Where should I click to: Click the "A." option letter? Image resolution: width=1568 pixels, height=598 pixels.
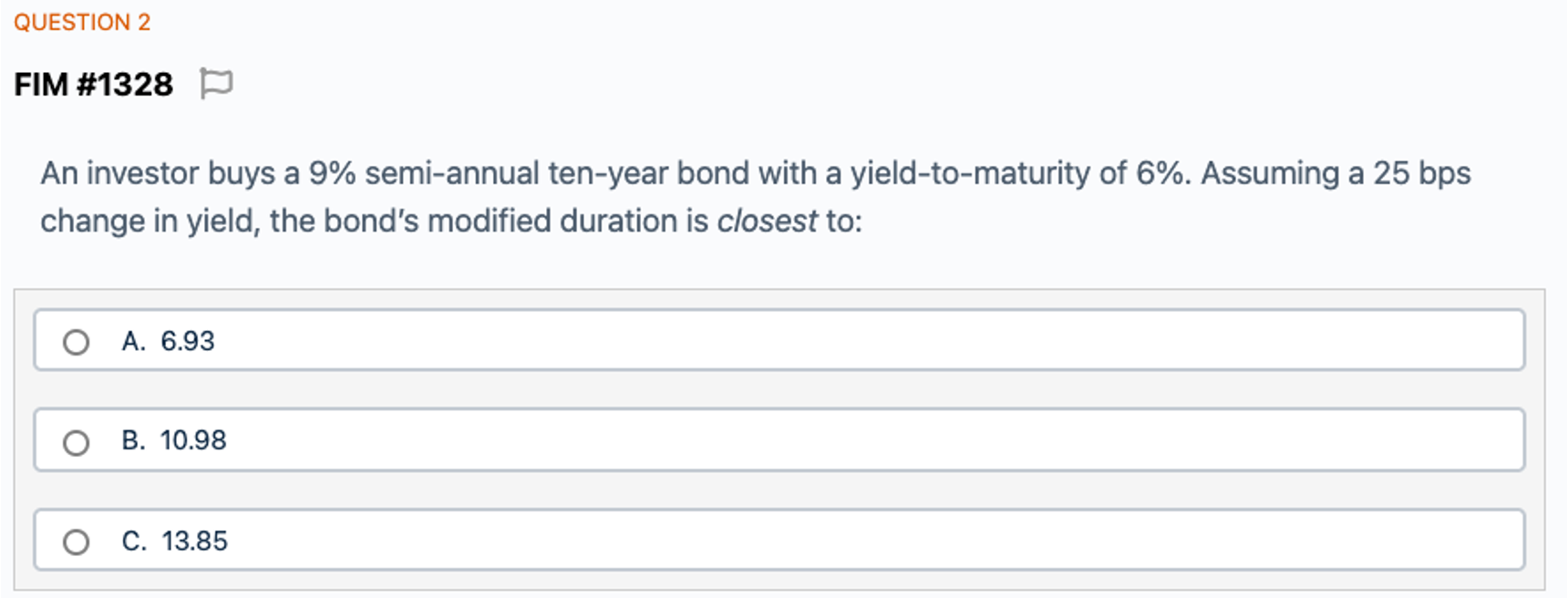click(x=134, y=341)
